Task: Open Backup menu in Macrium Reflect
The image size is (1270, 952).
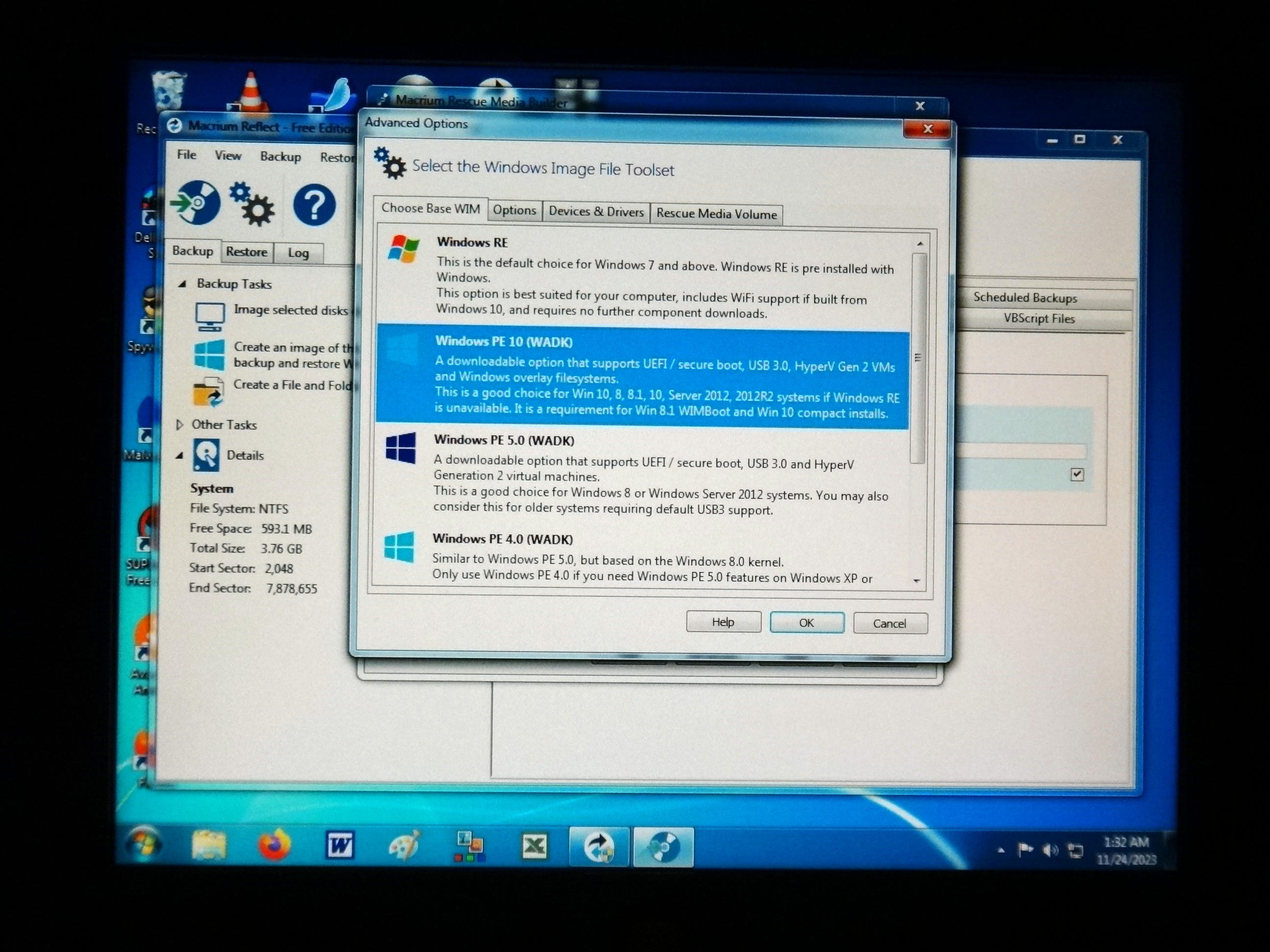Action: coord(280,157)
